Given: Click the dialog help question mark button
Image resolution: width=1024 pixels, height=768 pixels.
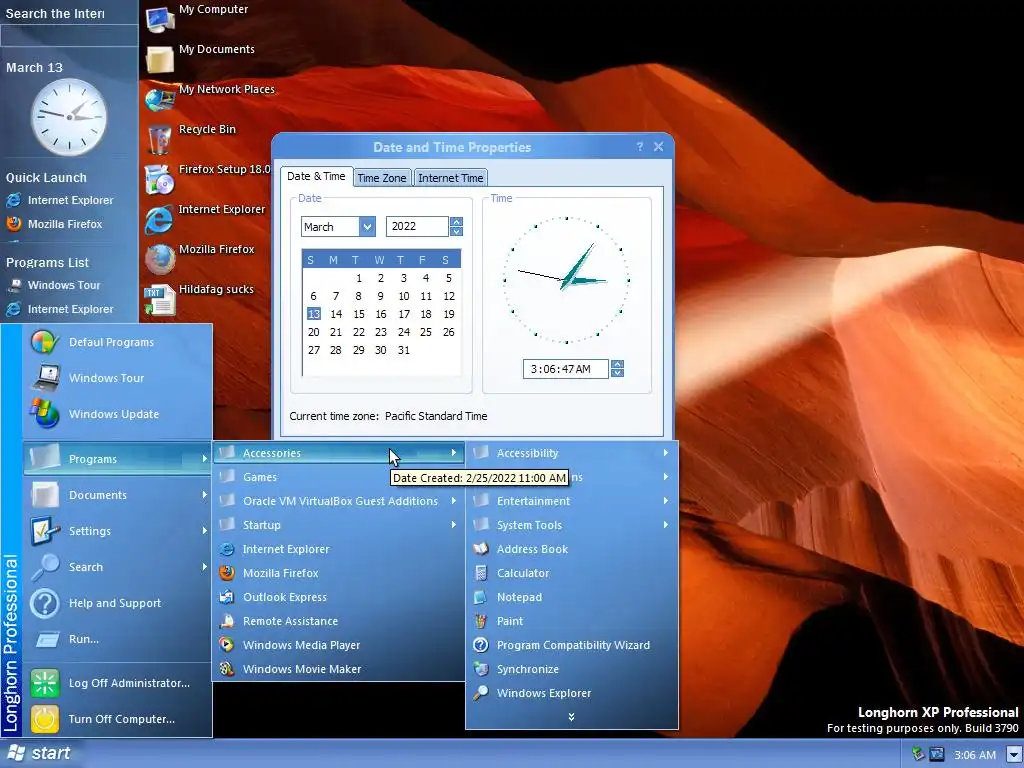Looking at the screenshot, I should tap(640, 147).
